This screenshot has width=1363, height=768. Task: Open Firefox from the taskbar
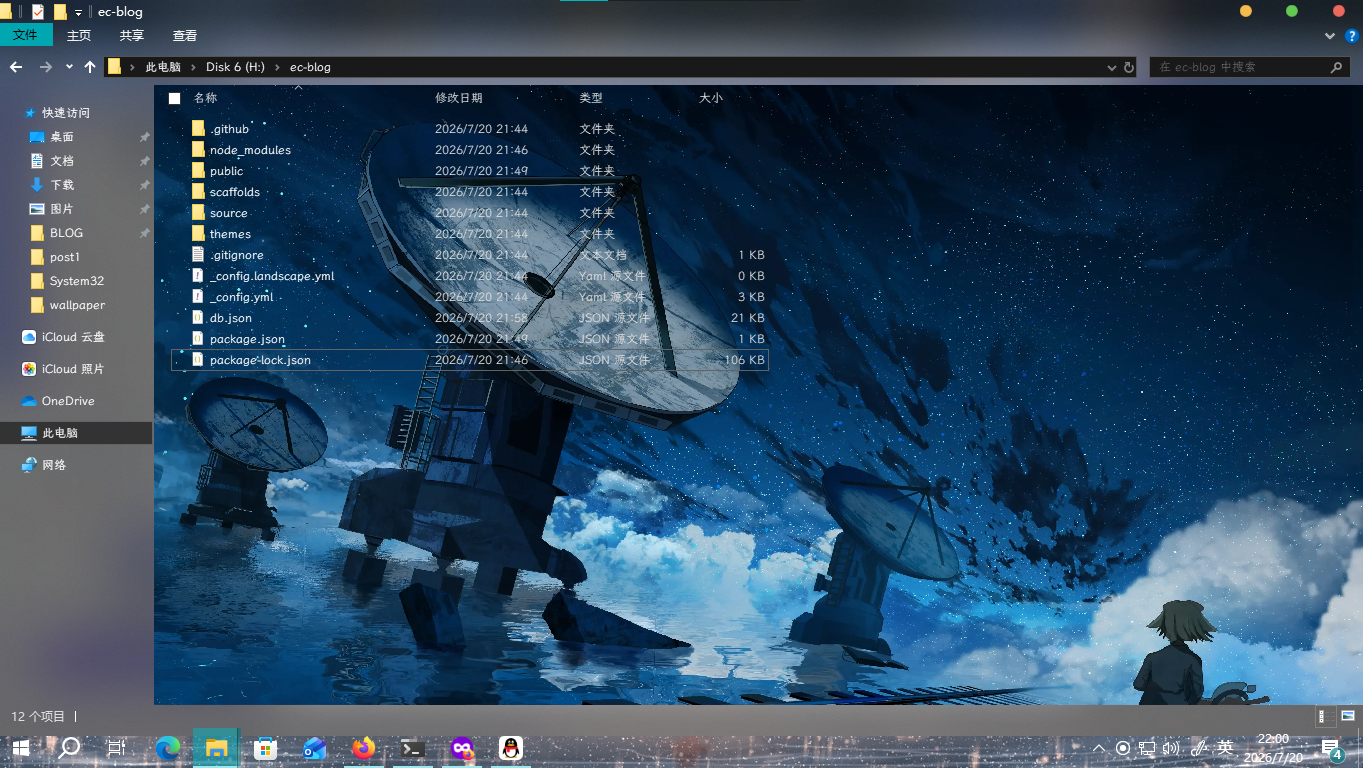363,747
